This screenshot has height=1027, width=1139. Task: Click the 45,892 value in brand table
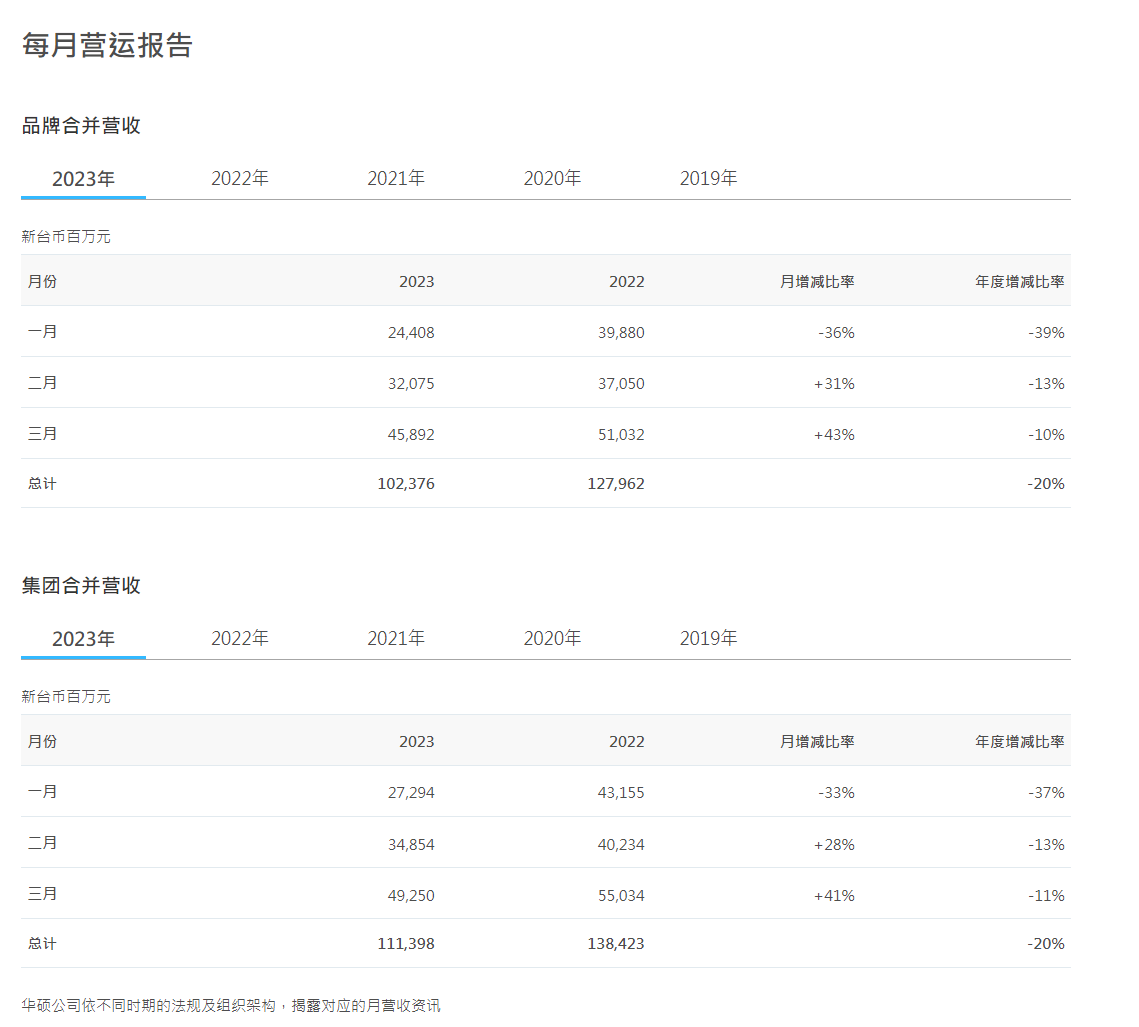(411, 435)
